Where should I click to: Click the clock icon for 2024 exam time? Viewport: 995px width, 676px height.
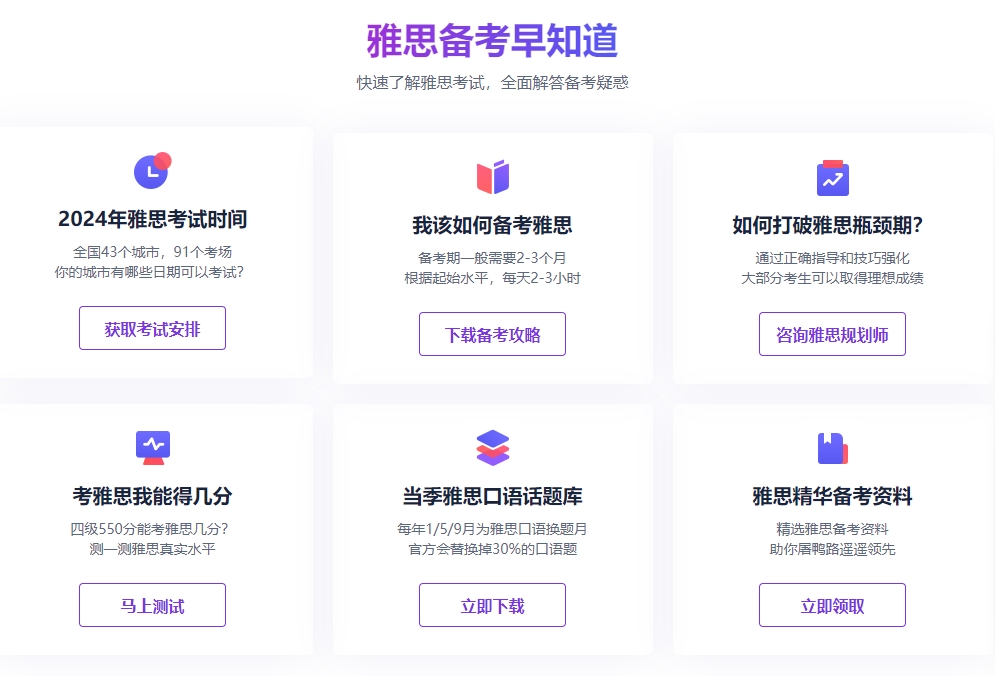[152, 171]
